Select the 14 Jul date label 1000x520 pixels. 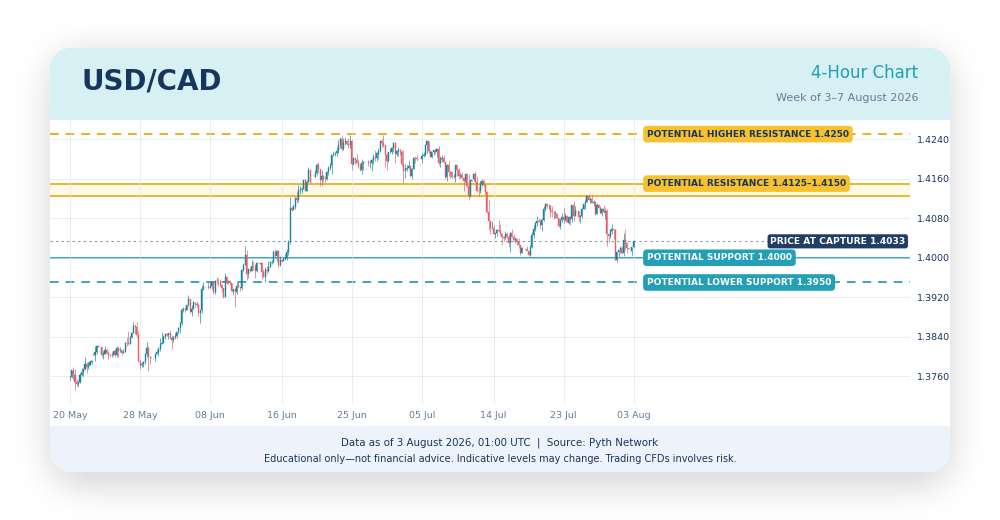point(493,415)
